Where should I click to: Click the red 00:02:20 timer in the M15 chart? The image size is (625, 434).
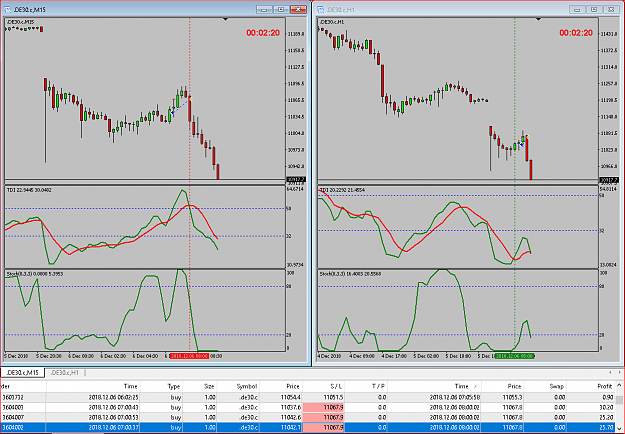point(263,33)
